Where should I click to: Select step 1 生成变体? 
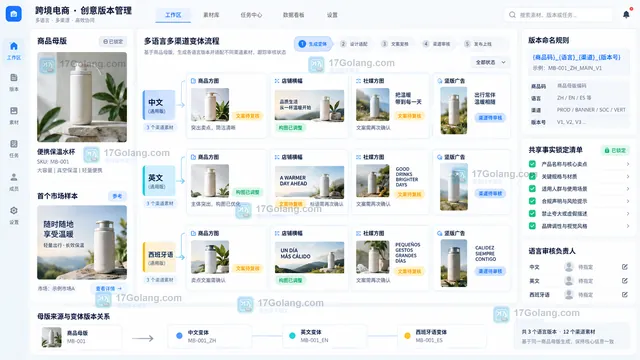[313, 44]
